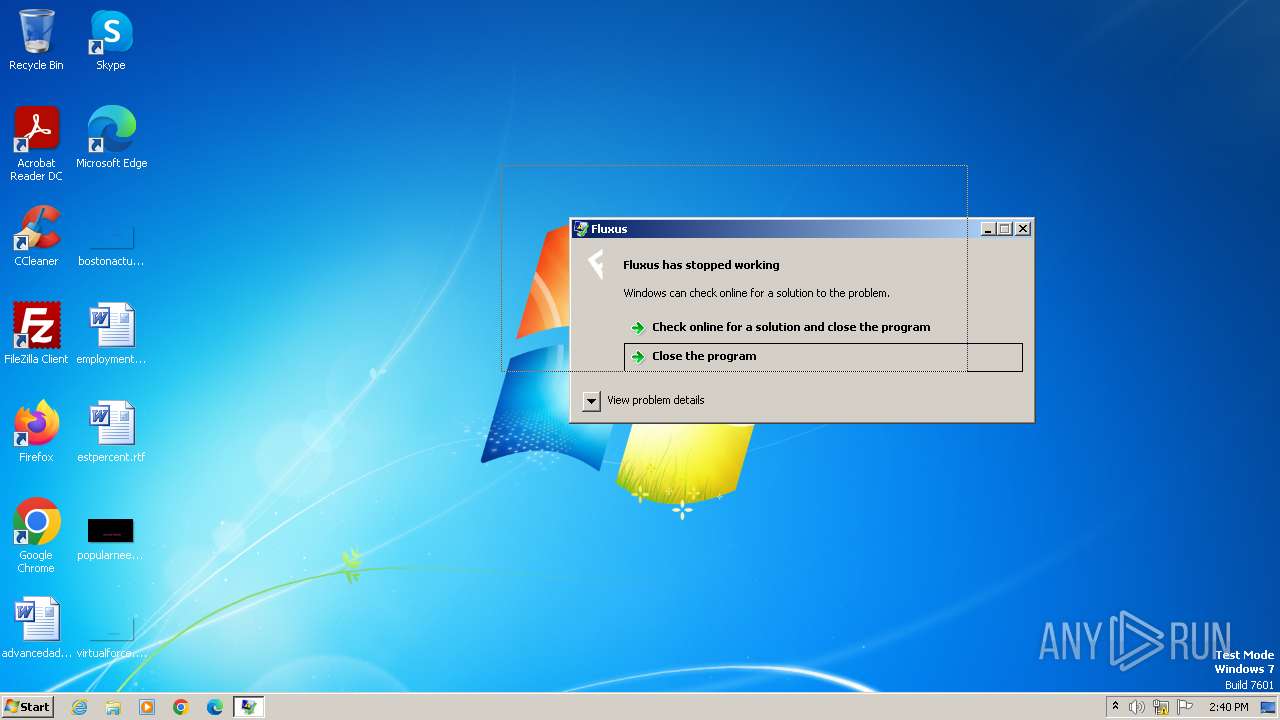Select the Fluxus taskbar button
Viewport: 1280px width, 720px height.
[248, 707]
